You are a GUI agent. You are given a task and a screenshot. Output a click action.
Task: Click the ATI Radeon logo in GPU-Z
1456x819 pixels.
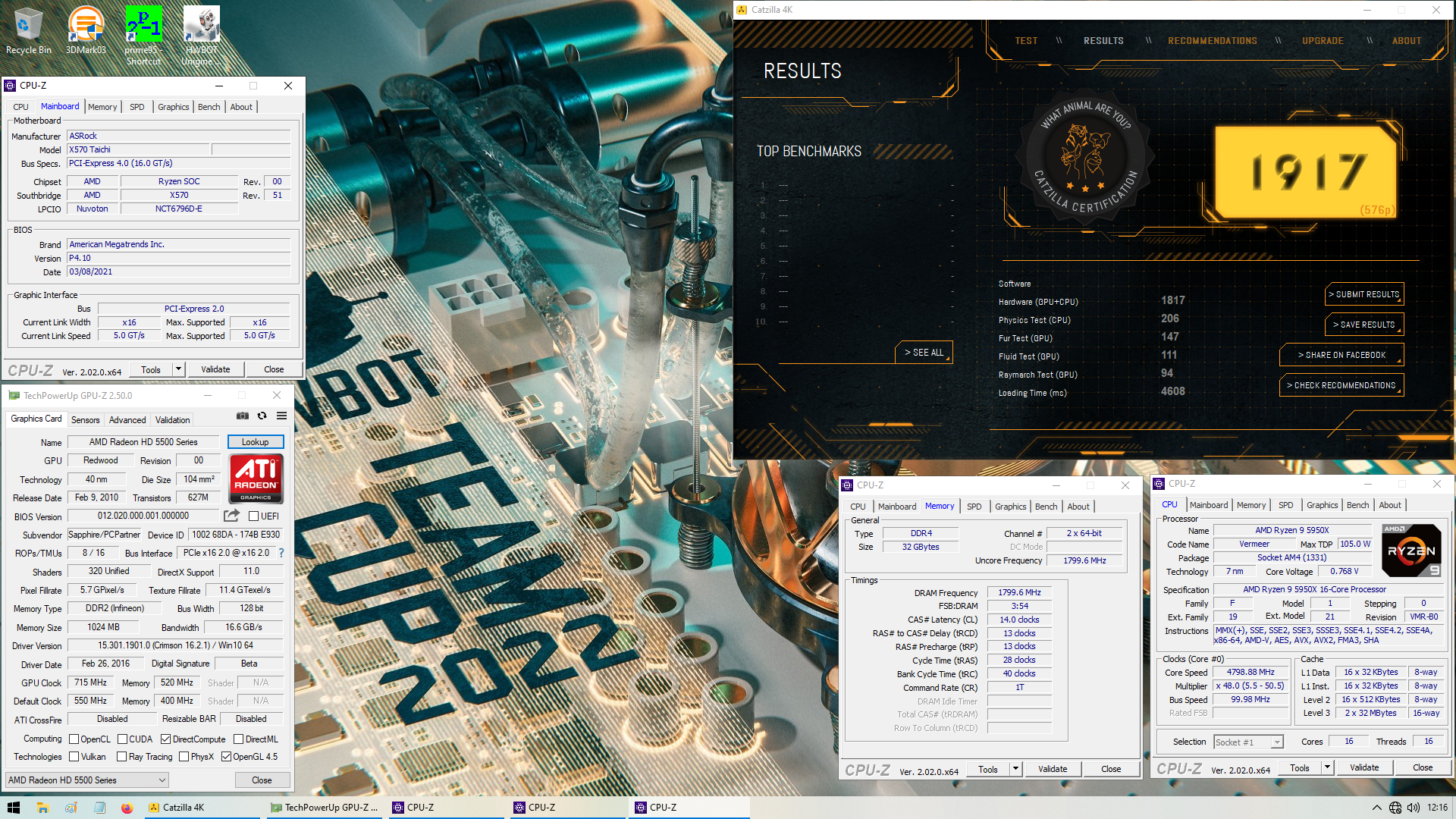coord(256,479)
